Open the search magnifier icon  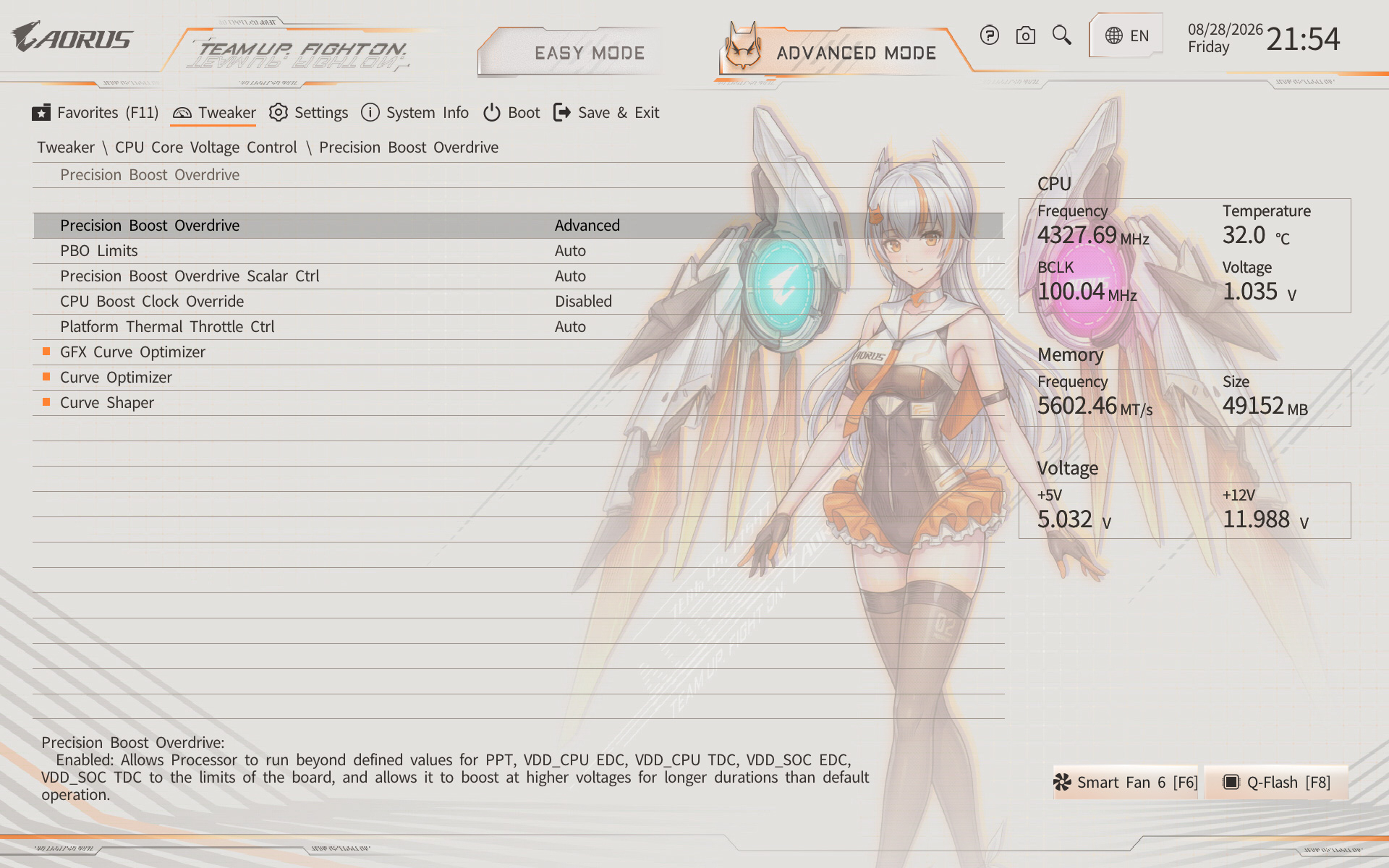point(1061,35)
